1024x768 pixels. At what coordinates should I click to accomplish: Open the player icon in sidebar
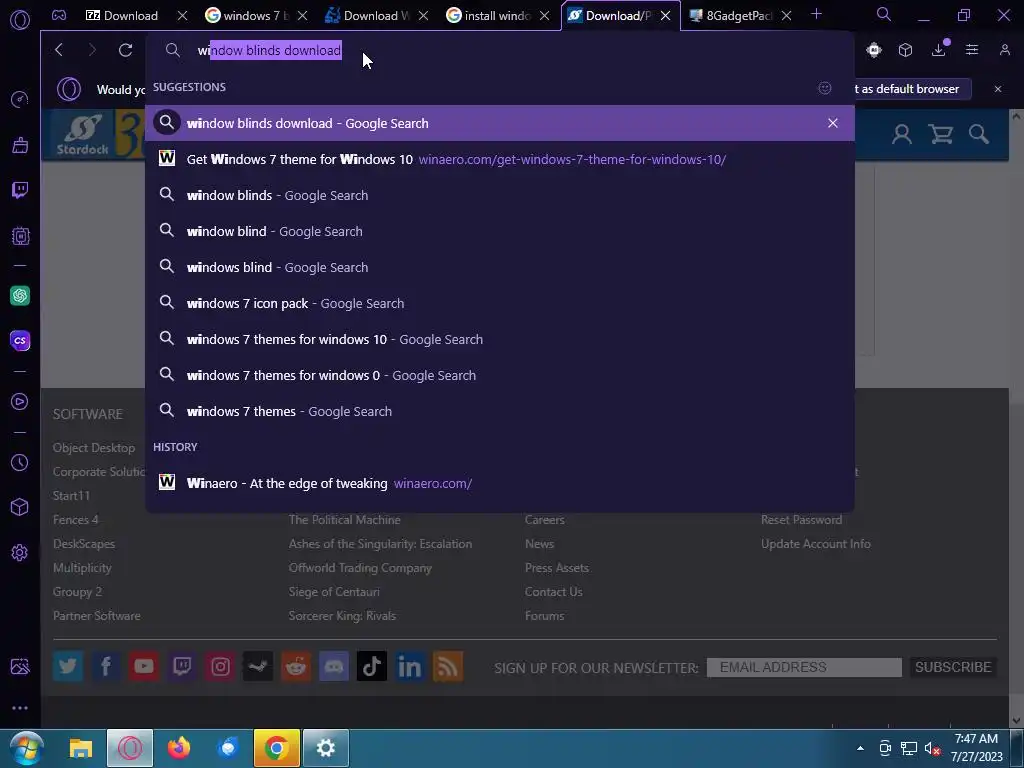[20, 401]
